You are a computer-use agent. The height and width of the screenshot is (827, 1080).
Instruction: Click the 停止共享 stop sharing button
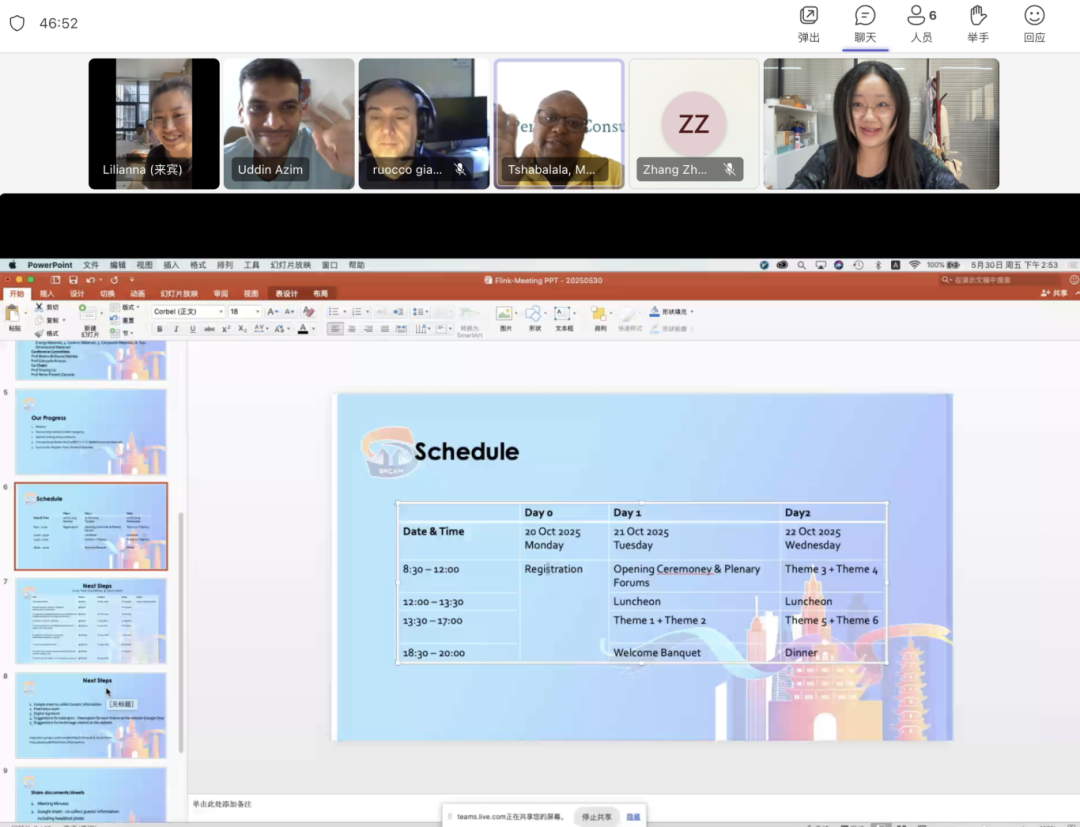(x=597, y=817)
